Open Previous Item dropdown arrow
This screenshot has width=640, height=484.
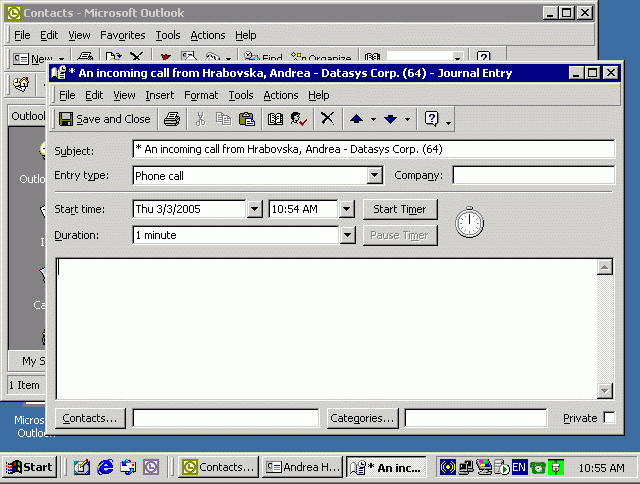tap(373, 120)
